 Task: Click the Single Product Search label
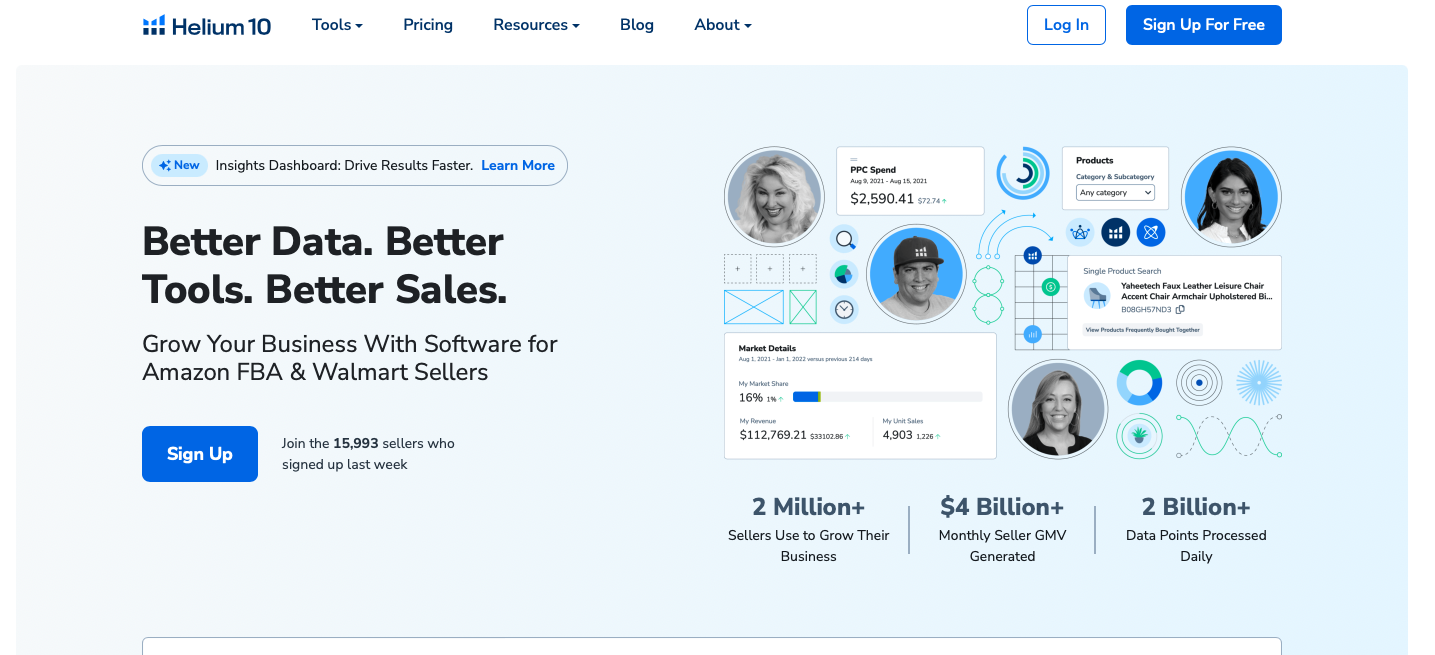(x=1122, y=271)
